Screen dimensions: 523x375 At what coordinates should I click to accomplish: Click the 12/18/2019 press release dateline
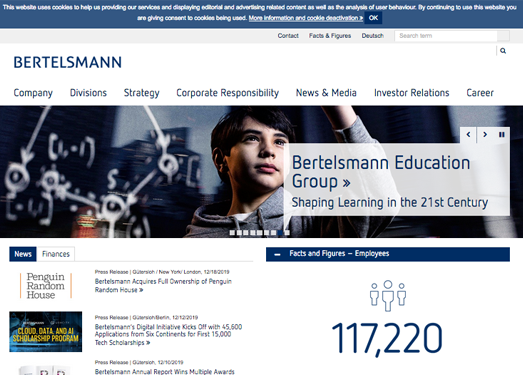162,272
